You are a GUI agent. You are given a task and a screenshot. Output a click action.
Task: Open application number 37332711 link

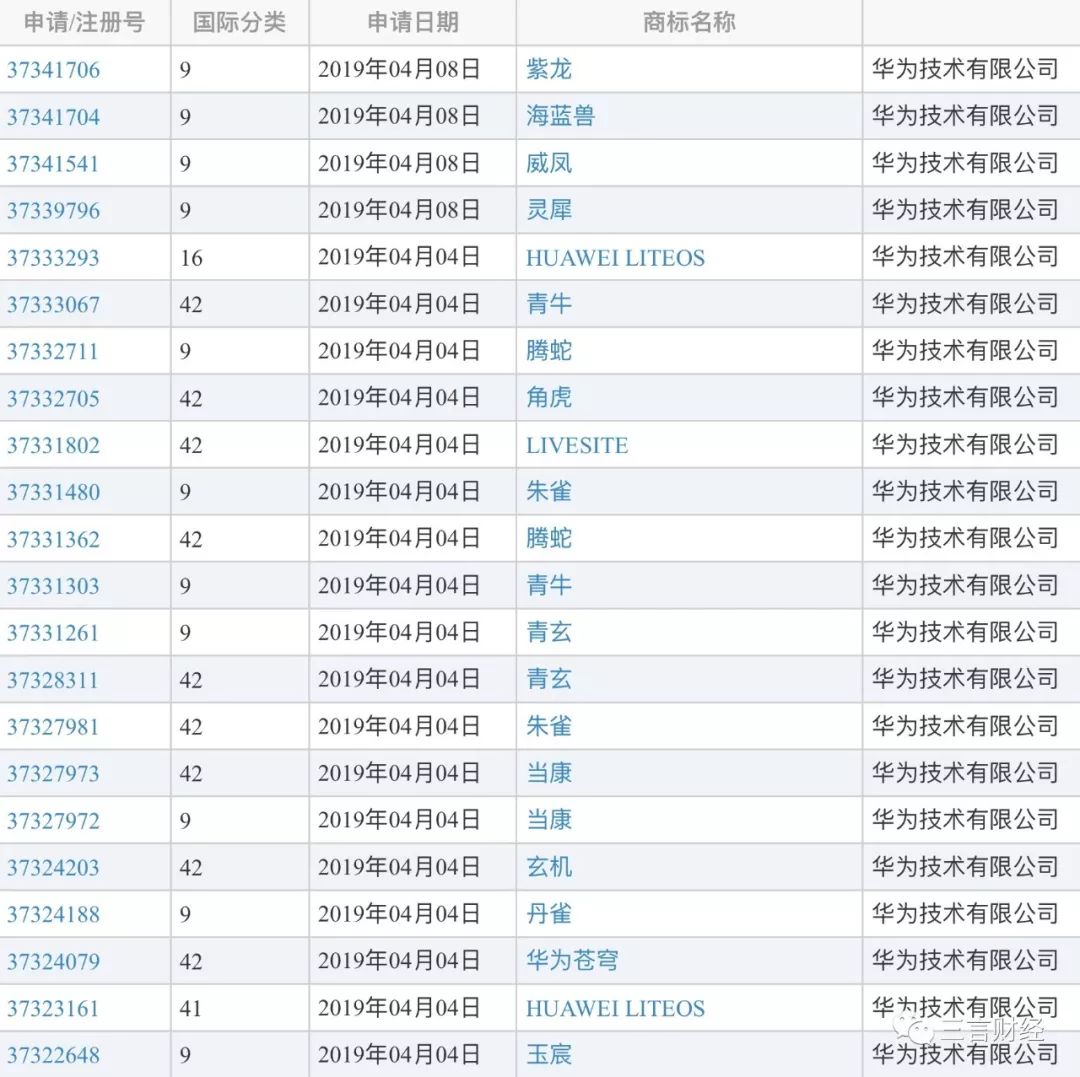[x=53, y=351]
